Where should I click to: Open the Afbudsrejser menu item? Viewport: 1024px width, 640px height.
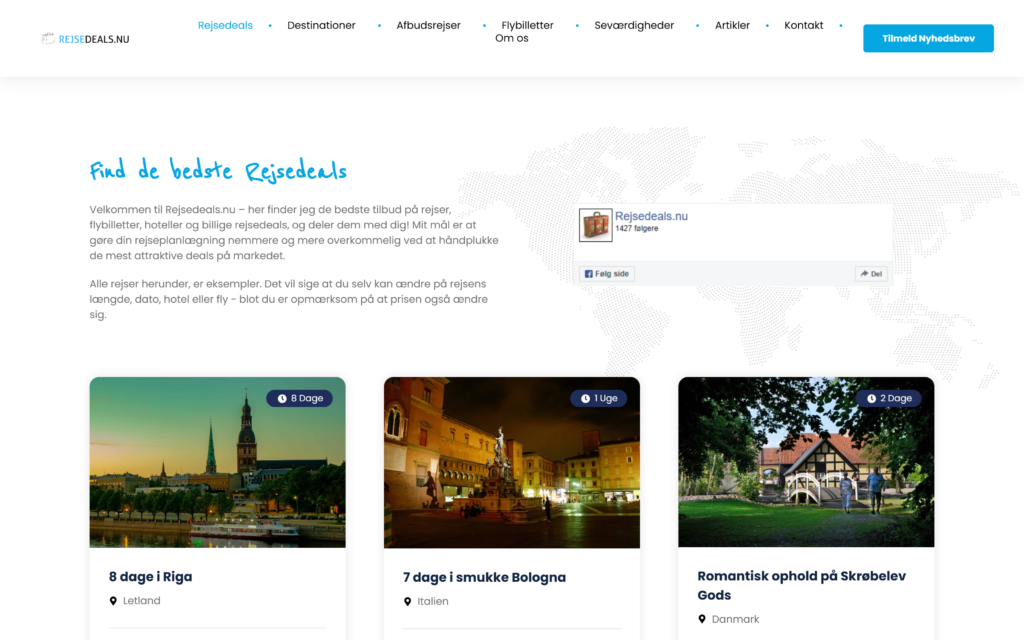(x=428, y=25)
